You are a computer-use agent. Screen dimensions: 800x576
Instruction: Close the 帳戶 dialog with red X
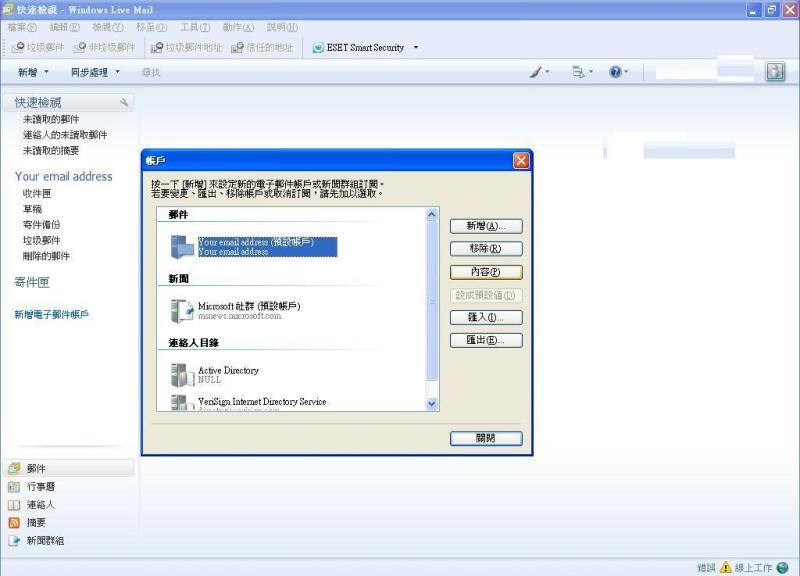pos(521,161)
